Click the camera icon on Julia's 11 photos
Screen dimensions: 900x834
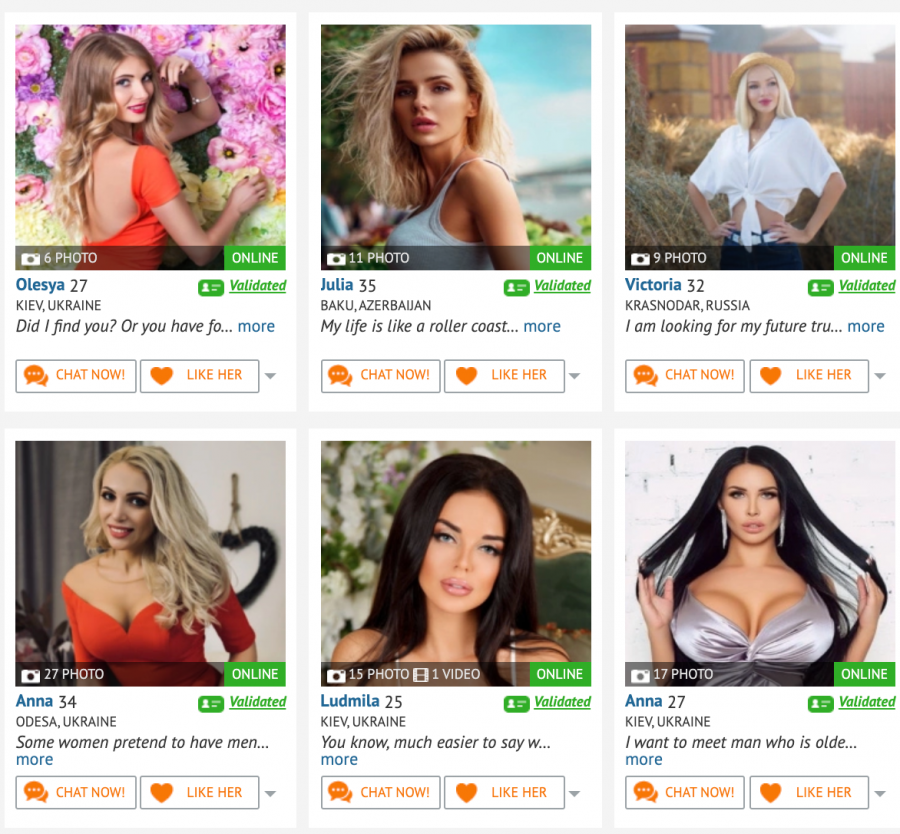point(336,259)
